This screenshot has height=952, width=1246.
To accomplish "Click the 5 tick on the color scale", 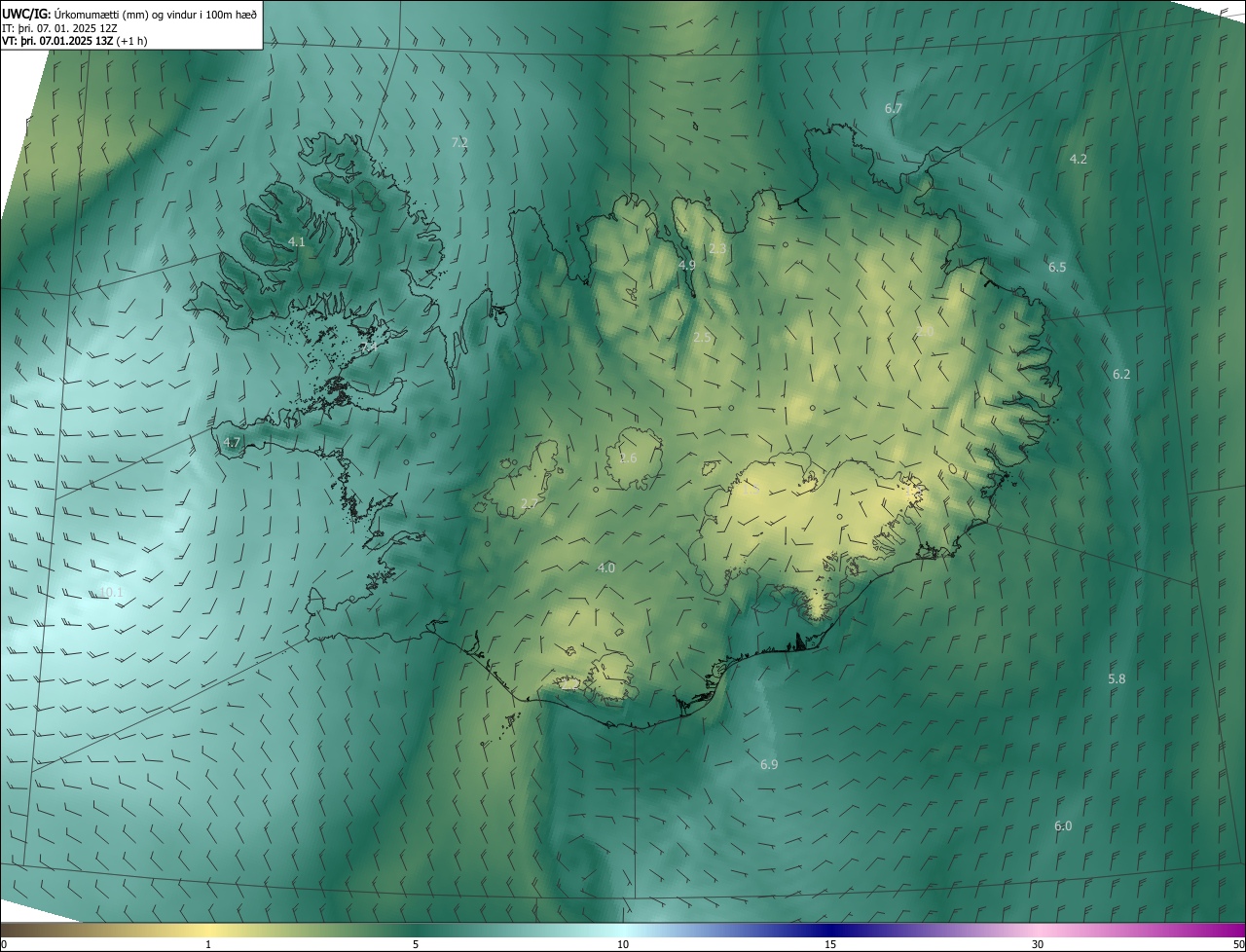I will [x=416, y=944].
